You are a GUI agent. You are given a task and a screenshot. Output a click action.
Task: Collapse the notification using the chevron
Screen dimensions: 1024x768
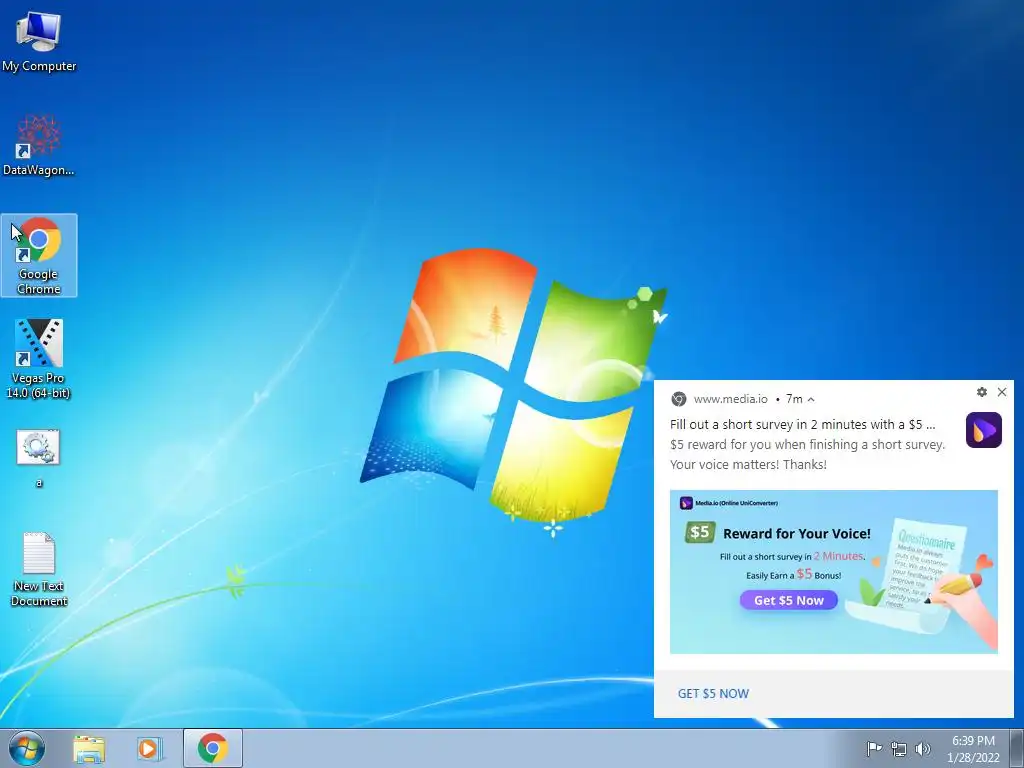tap(811, 399)
